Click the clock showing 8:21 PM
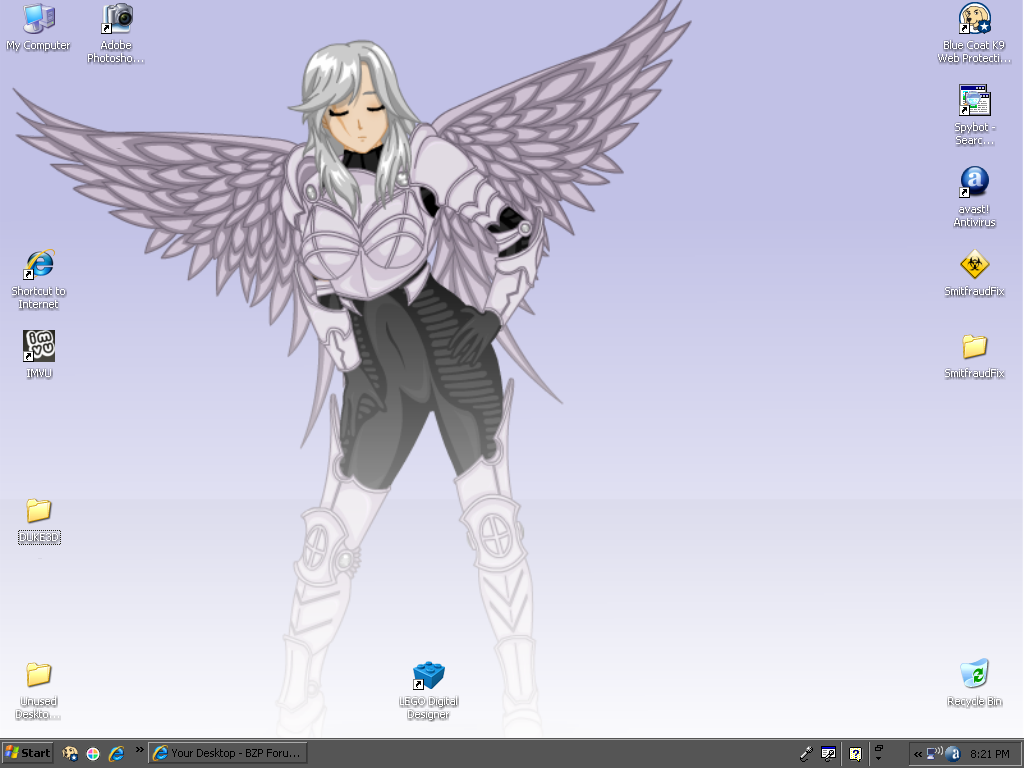 coord(988,753)
